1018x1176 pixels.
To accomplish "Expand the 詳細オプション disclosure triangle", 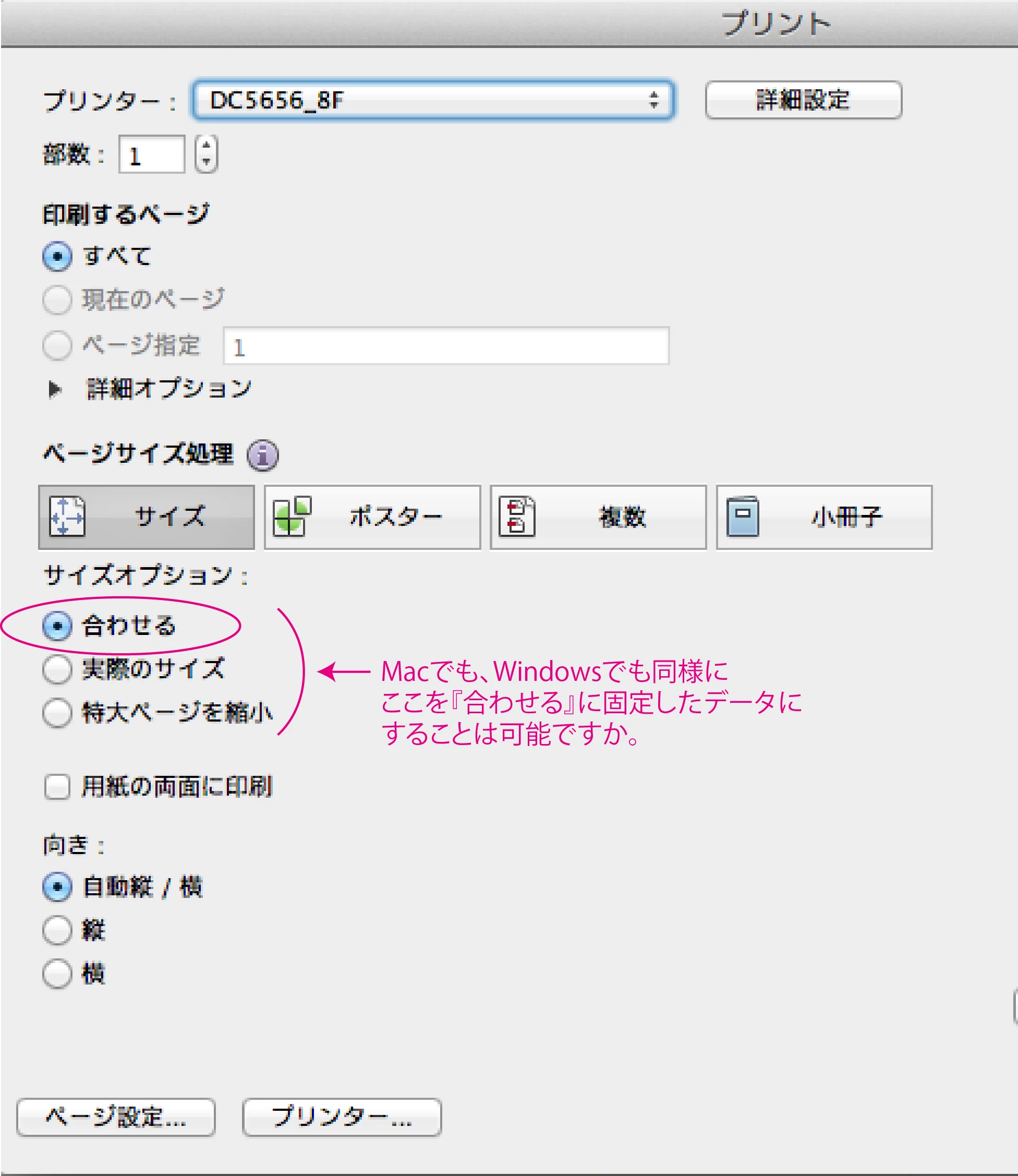I will coord(55,389).
